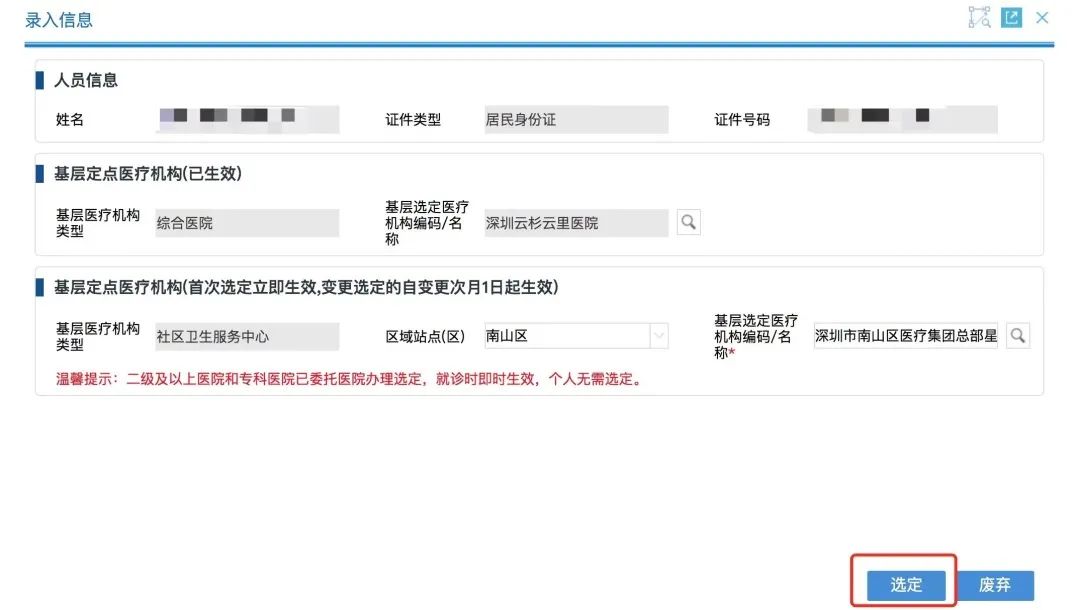Click the dropdown arrow beside 南山区
The height and width of the screenshot is (610, 1080).
(x=660, y=336)
